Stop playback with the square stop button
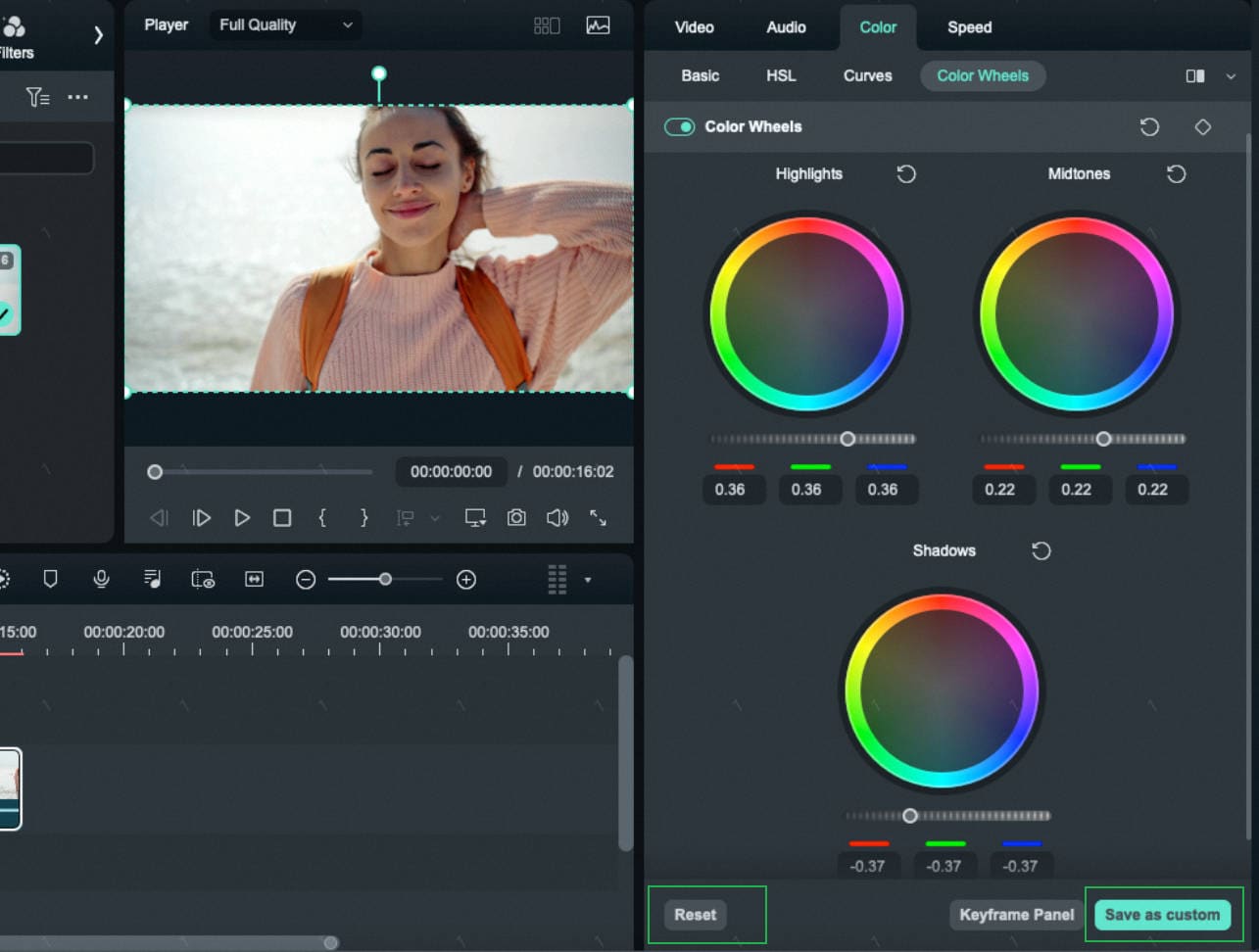Image resolution: width=1259 pixels, height=952 pixels. 282,518
